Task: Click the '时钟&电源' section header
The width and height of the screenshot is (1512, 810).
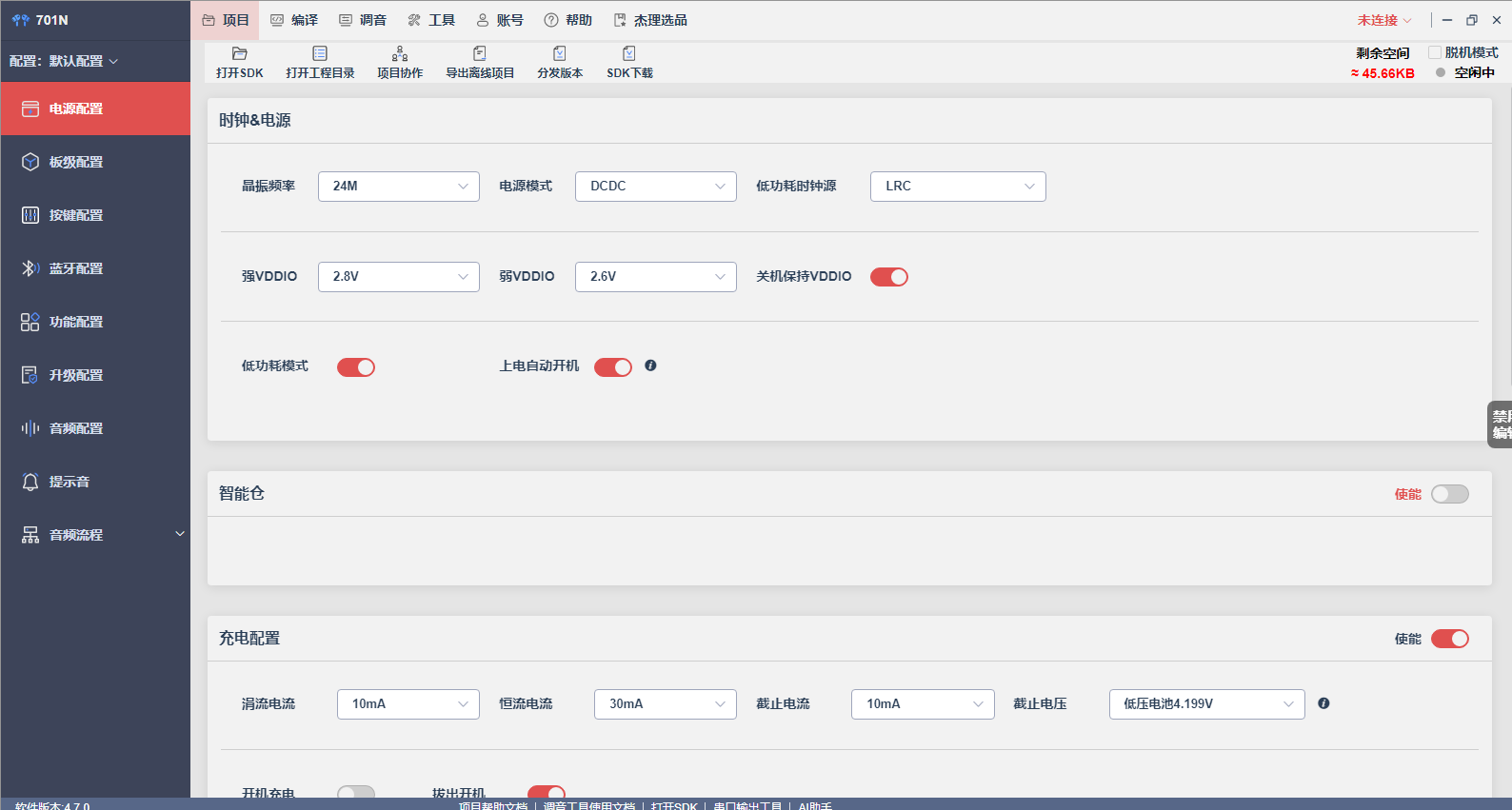Action: [255, 120]
